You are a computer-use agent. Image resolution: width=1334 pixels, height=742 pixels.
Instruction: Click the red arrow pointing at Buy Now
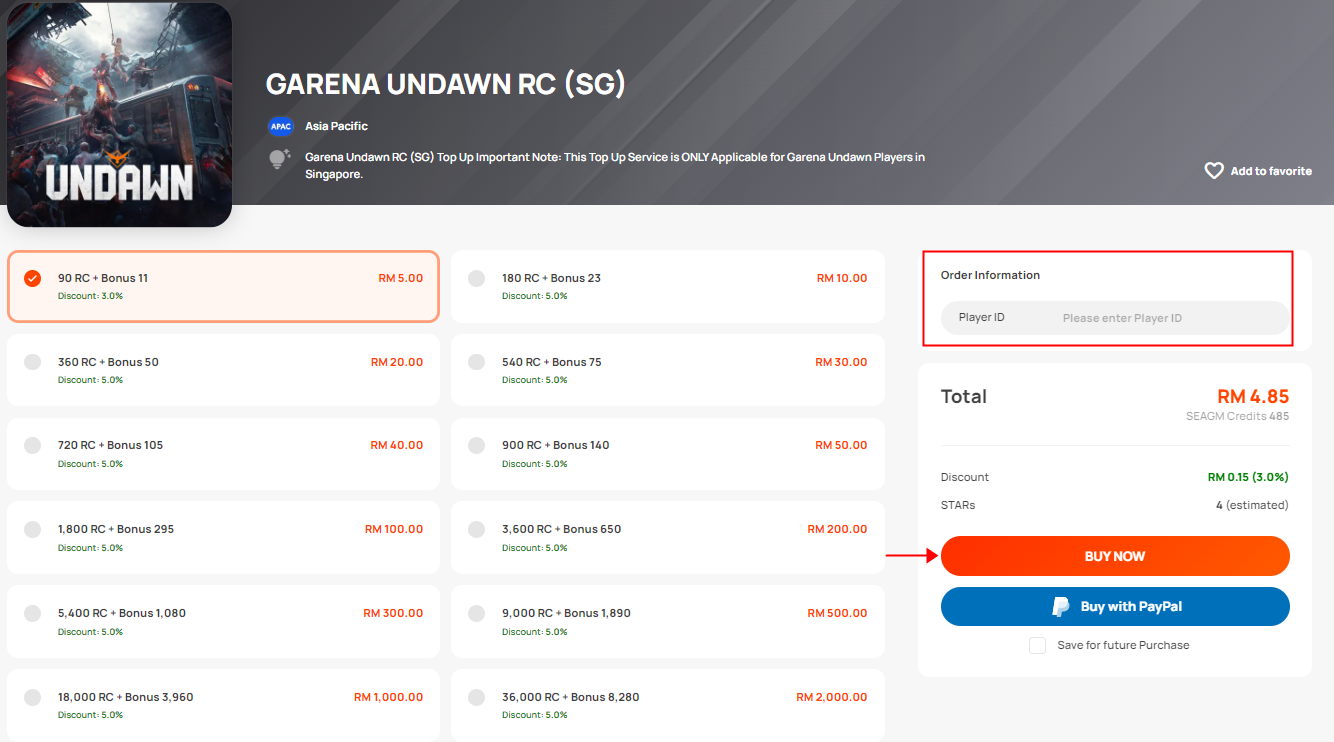[x=912, y=556]
